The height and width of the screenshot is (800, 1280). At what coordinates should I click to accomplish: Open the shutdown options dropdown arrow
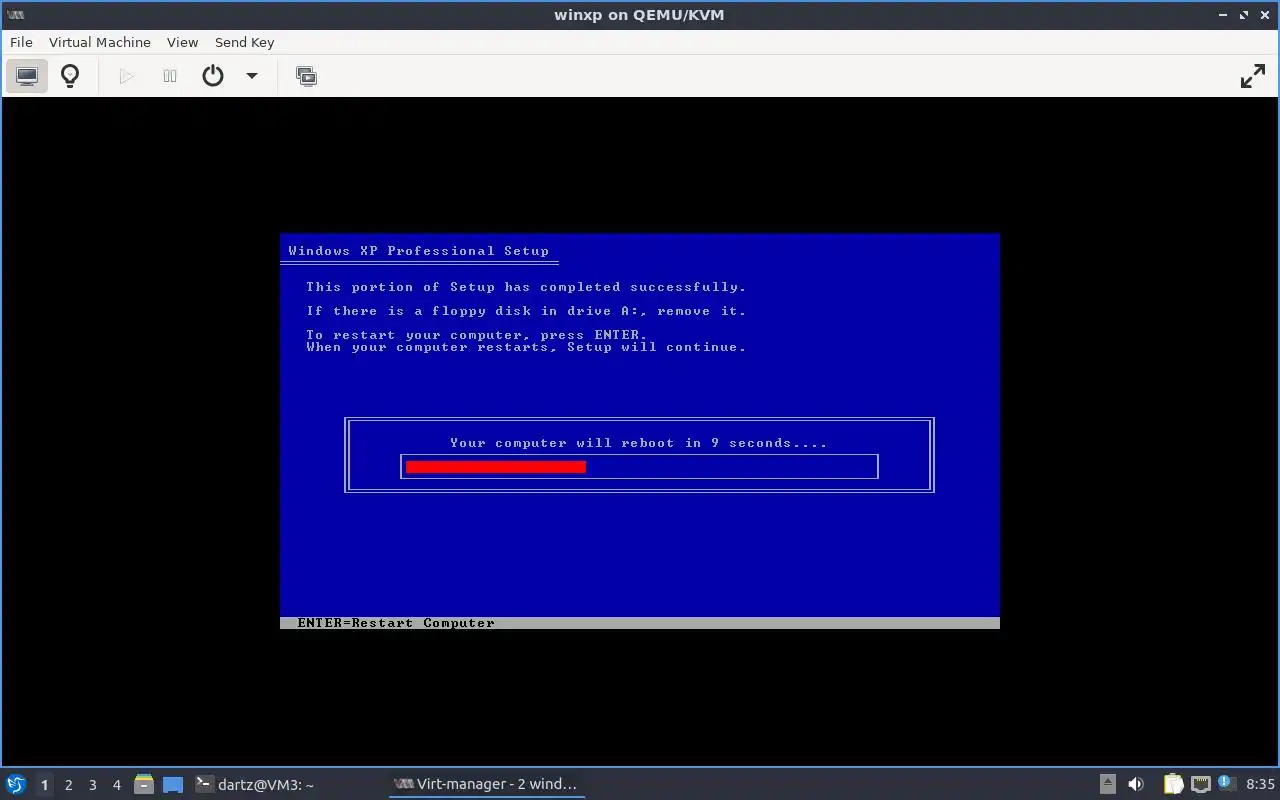(252, 76)
